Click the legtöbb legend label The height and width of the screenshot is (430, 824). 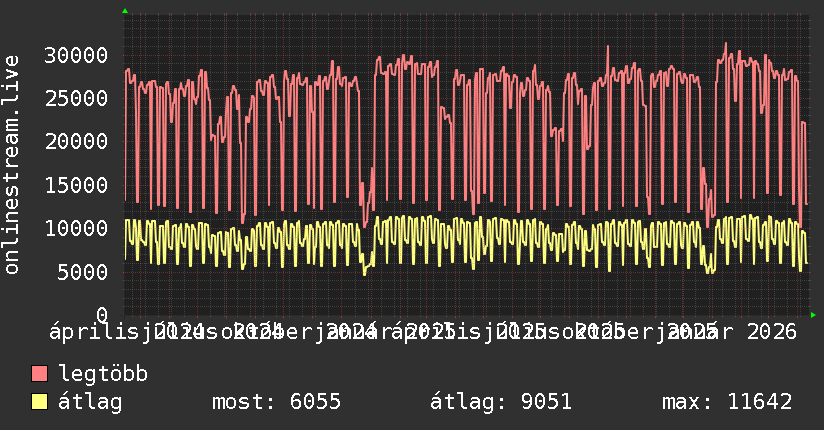pos(103,373)
